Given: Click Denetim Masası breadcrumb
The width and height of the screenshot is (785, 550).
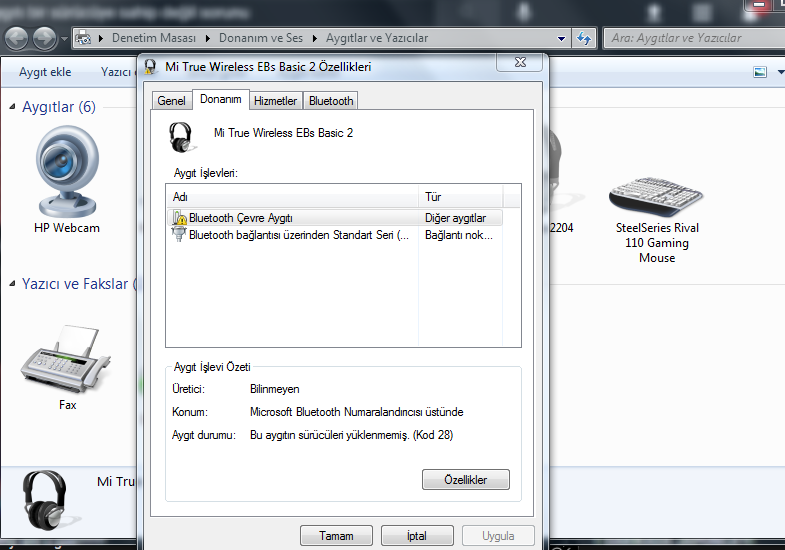Looking at the screenshot, I should pyautogui.click(x=154, y=38).
